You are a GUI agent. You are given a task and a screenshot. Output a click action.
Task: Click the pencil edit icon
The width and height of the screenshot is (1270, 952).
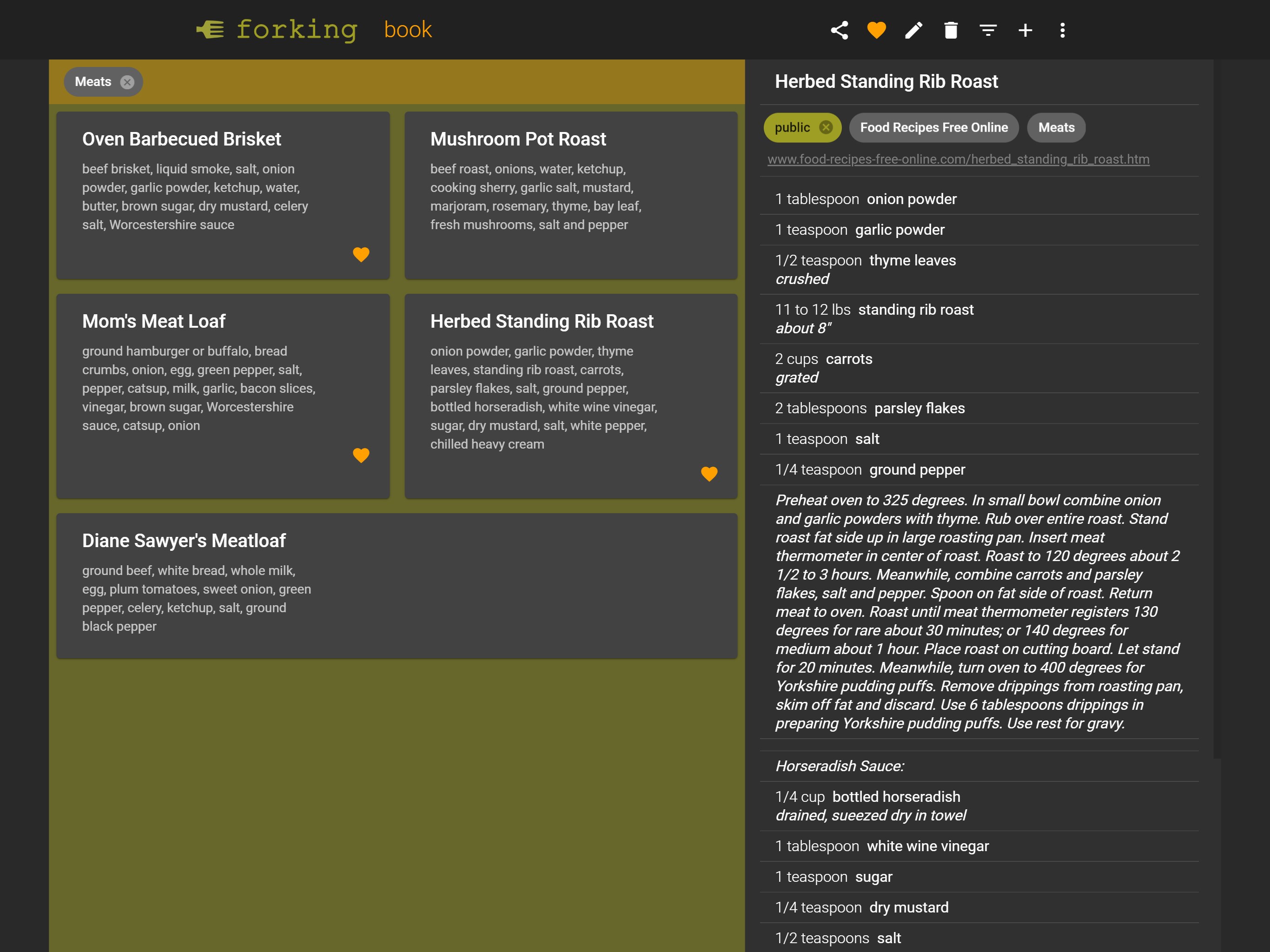913,30
